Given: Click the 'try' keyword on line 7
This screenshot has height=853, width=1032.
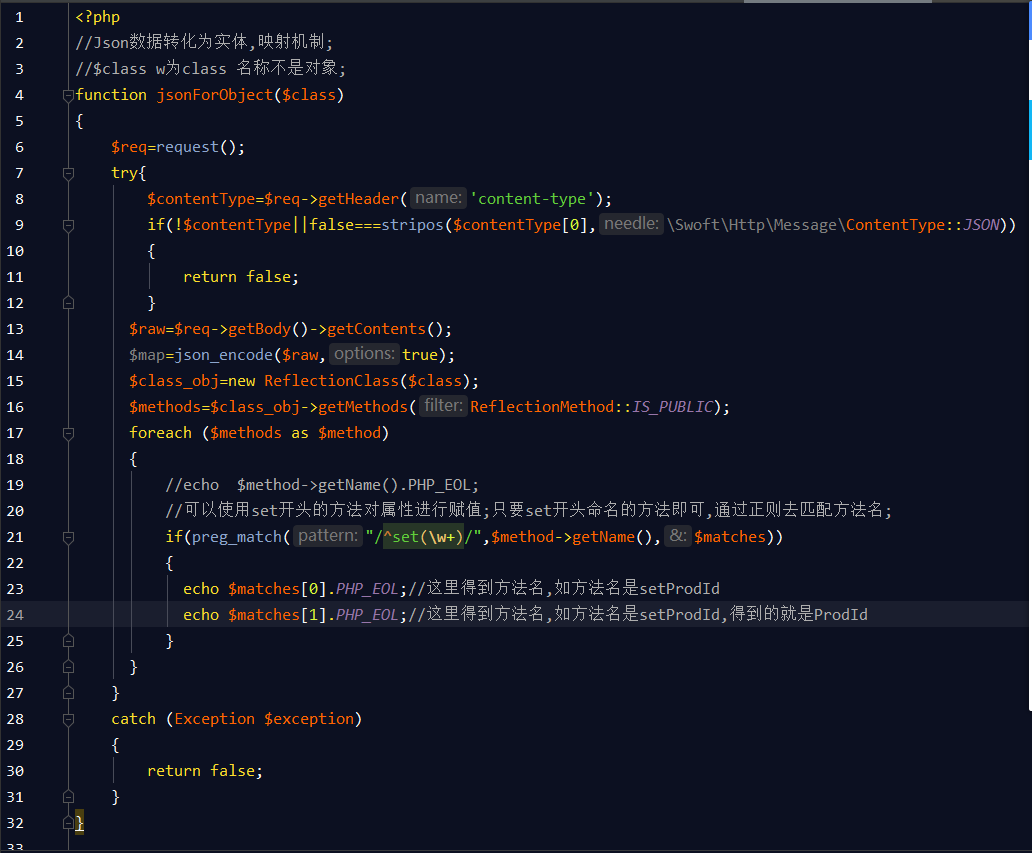Looking at the screenshot, I should pos(124,174).
